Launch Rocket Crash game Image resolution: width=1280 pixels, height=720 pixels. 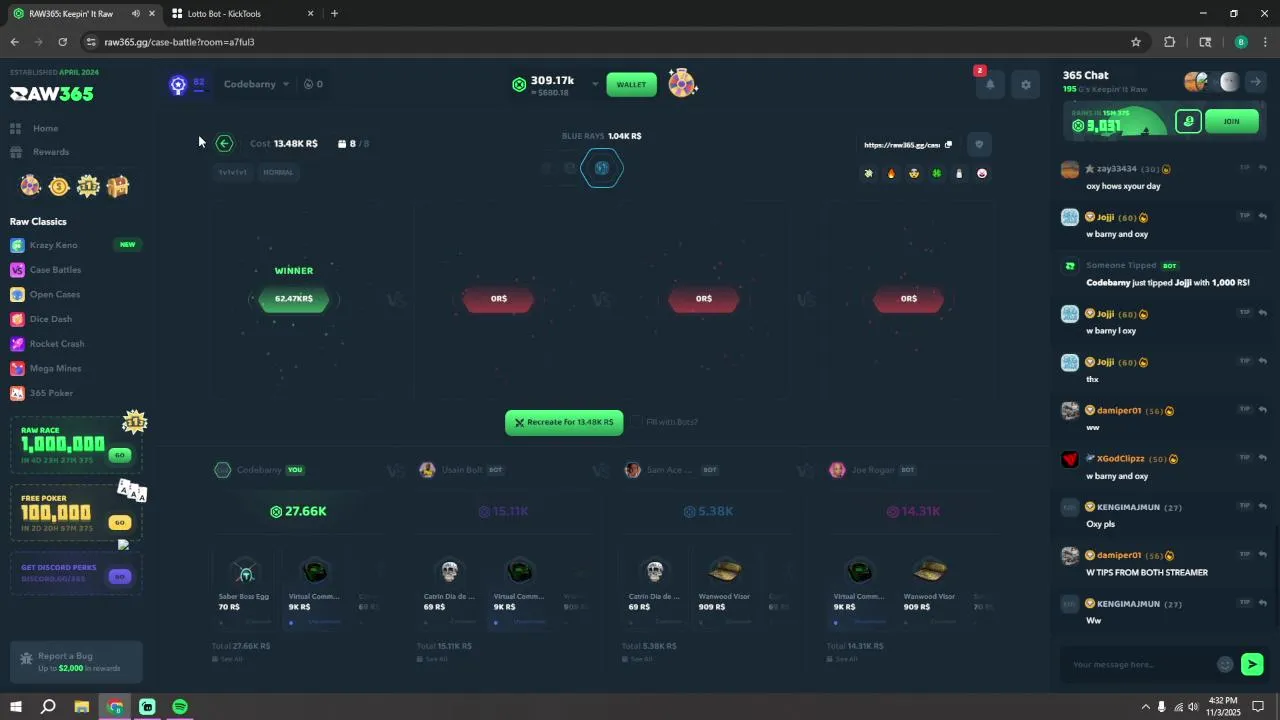point(56,344)
